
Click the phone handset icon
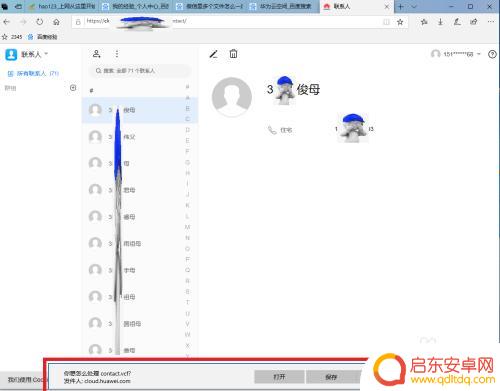tap(272, 130)
